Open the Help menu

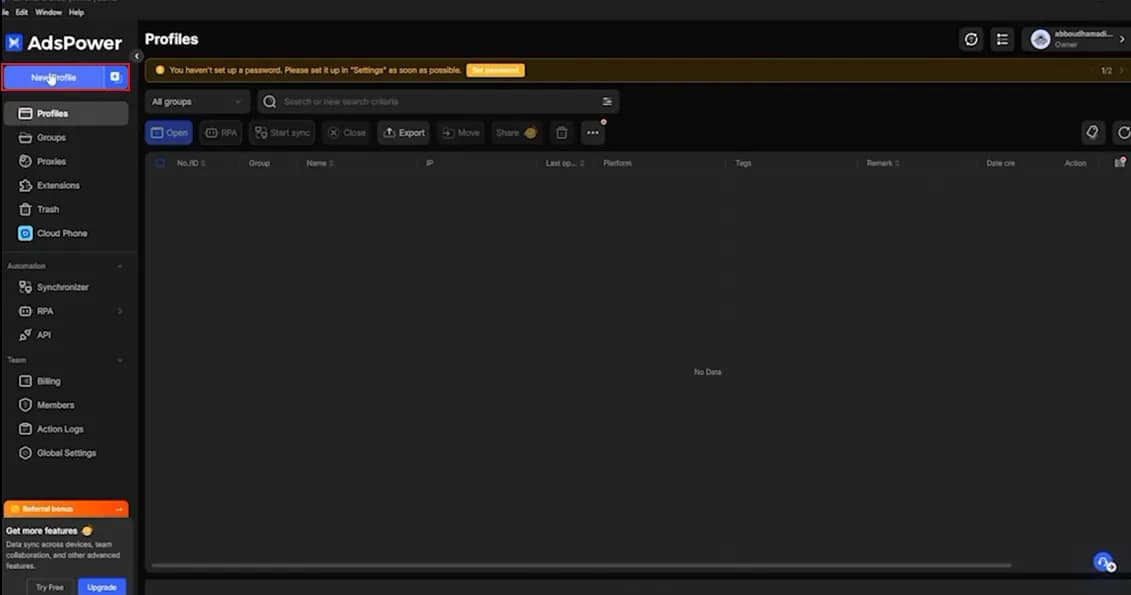point(76,12)
